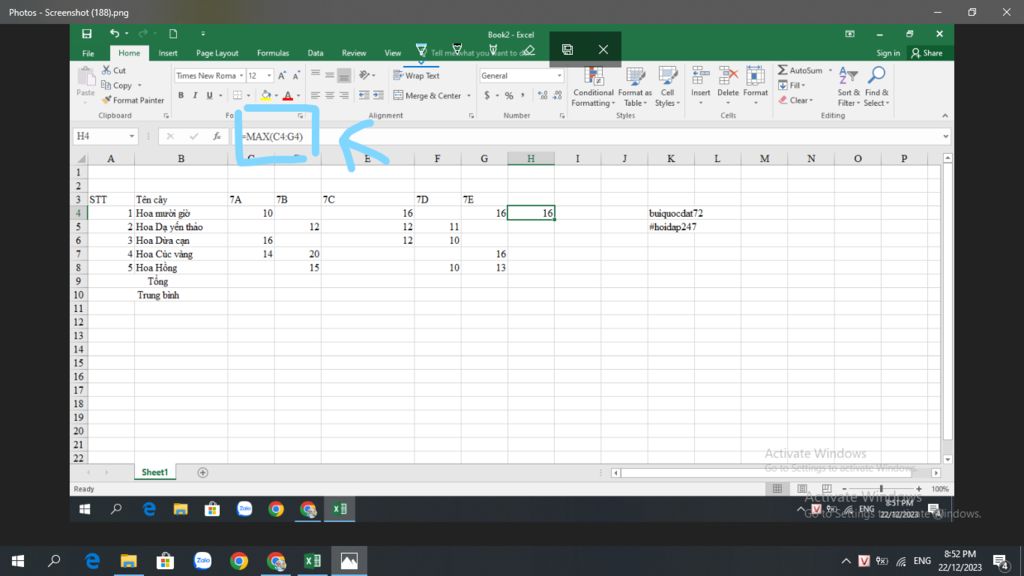The height and width of the screenshot is (576, 1024).
Task: Expand the font name dropdown
Action: pyautogui.click(x=241, y=76)
